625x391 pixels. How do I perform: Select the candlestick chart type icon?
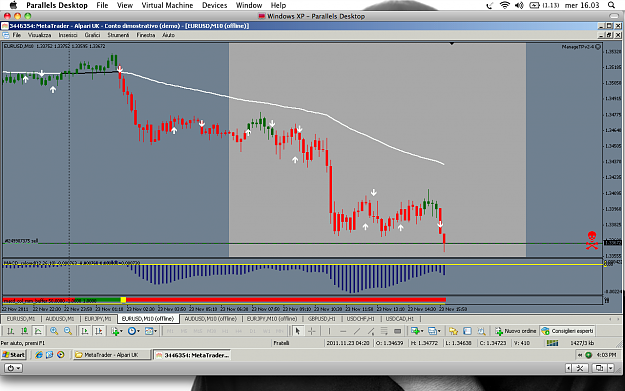24,331
